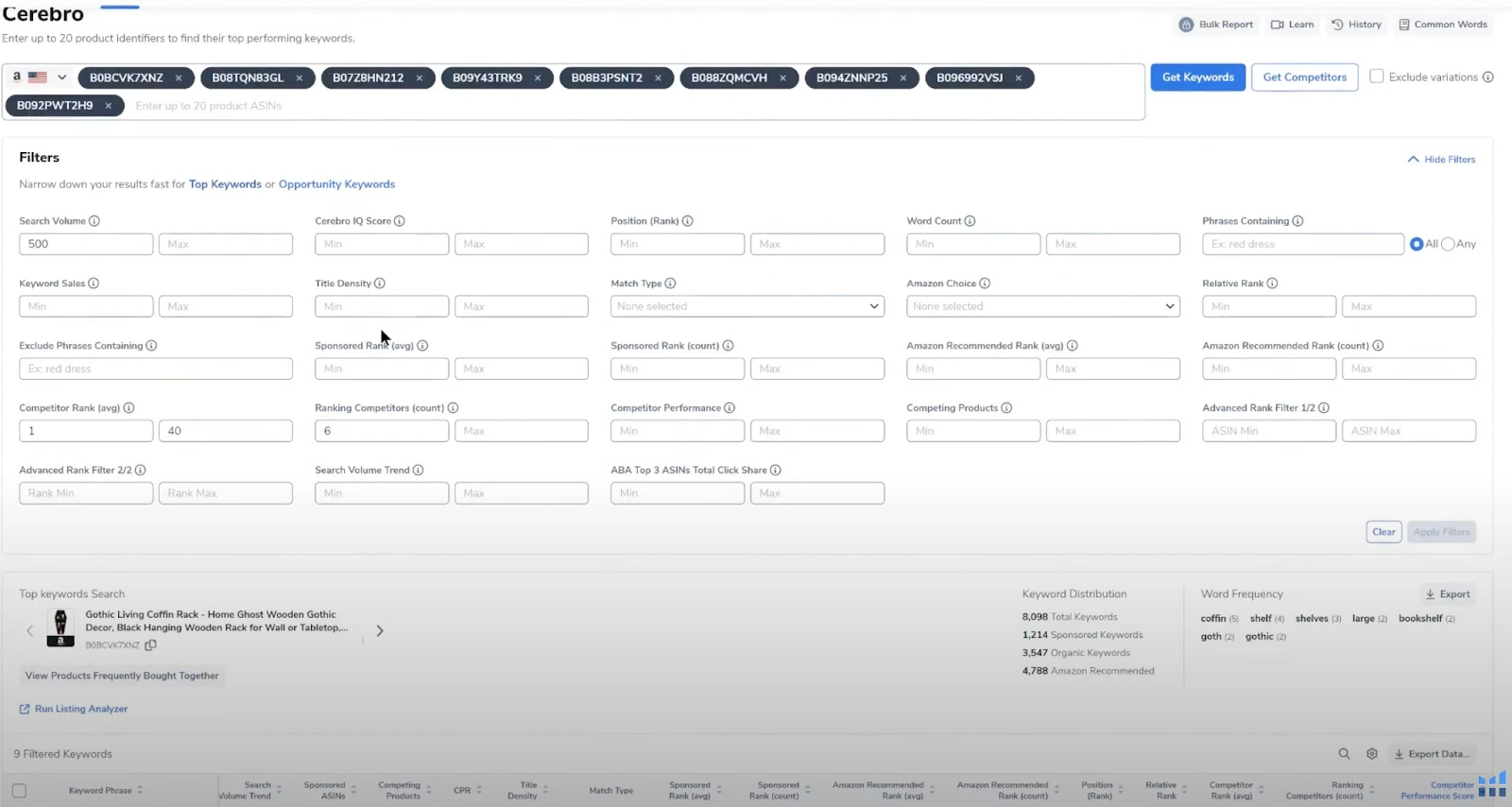Click the Get Keywords button

1197,77
